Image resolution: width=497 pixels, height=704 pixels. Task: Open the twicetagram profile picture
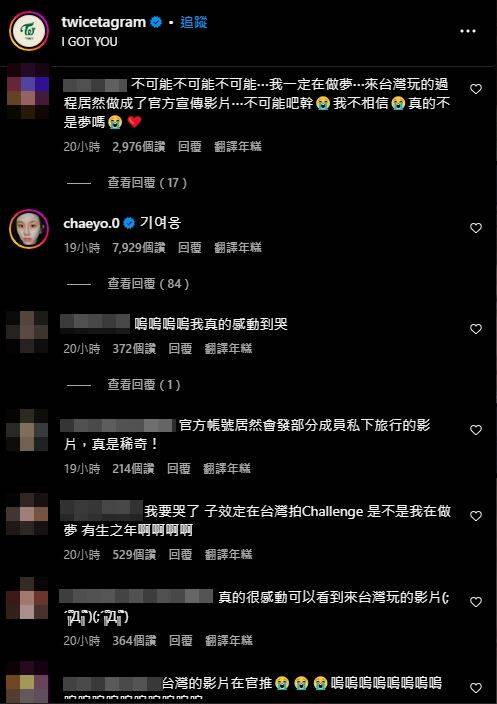pos(29,31)
